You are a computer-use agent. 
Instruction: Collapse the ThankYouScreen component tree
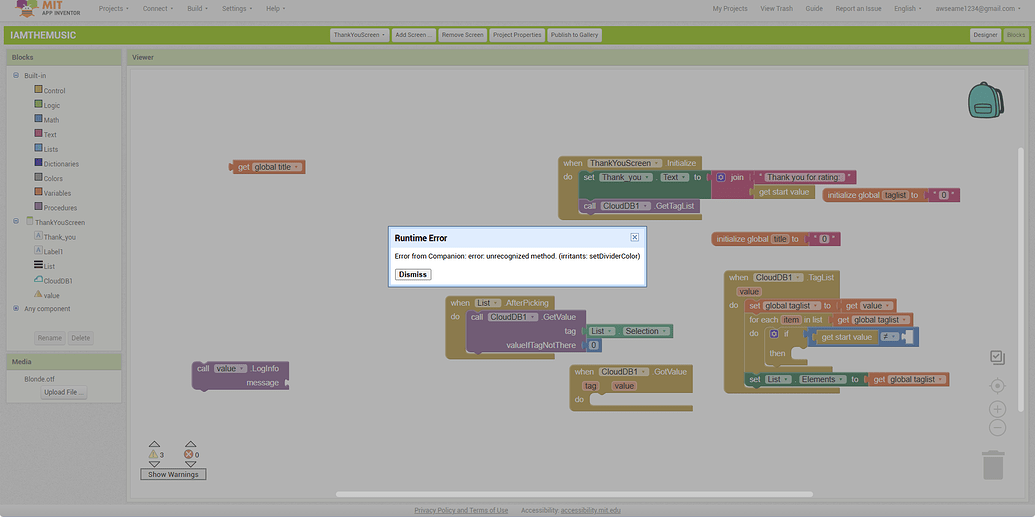coord(16,222)
